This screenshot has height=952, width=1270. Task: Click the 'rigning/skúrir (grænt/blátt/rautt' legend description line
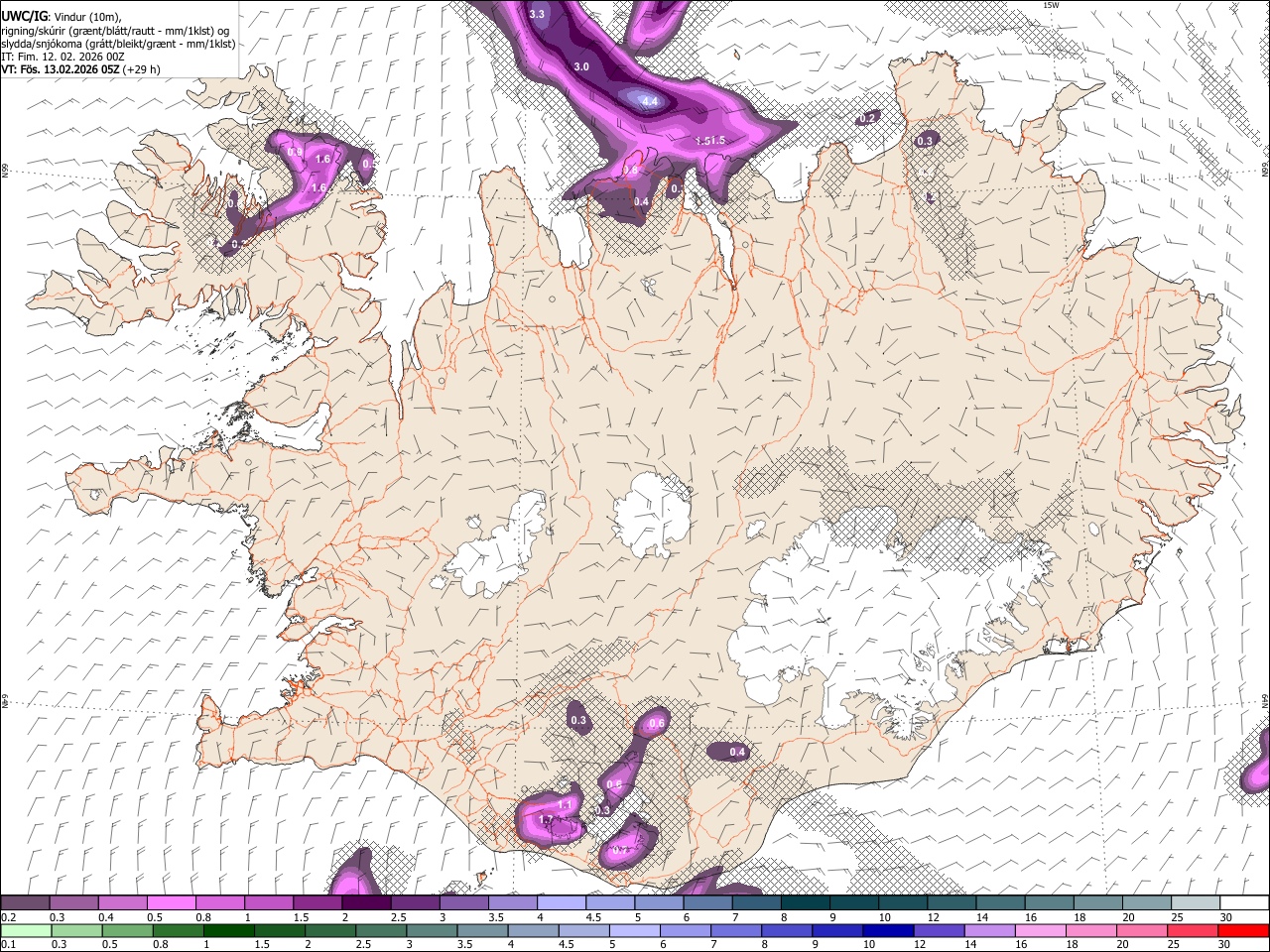[x=117, y=29]
